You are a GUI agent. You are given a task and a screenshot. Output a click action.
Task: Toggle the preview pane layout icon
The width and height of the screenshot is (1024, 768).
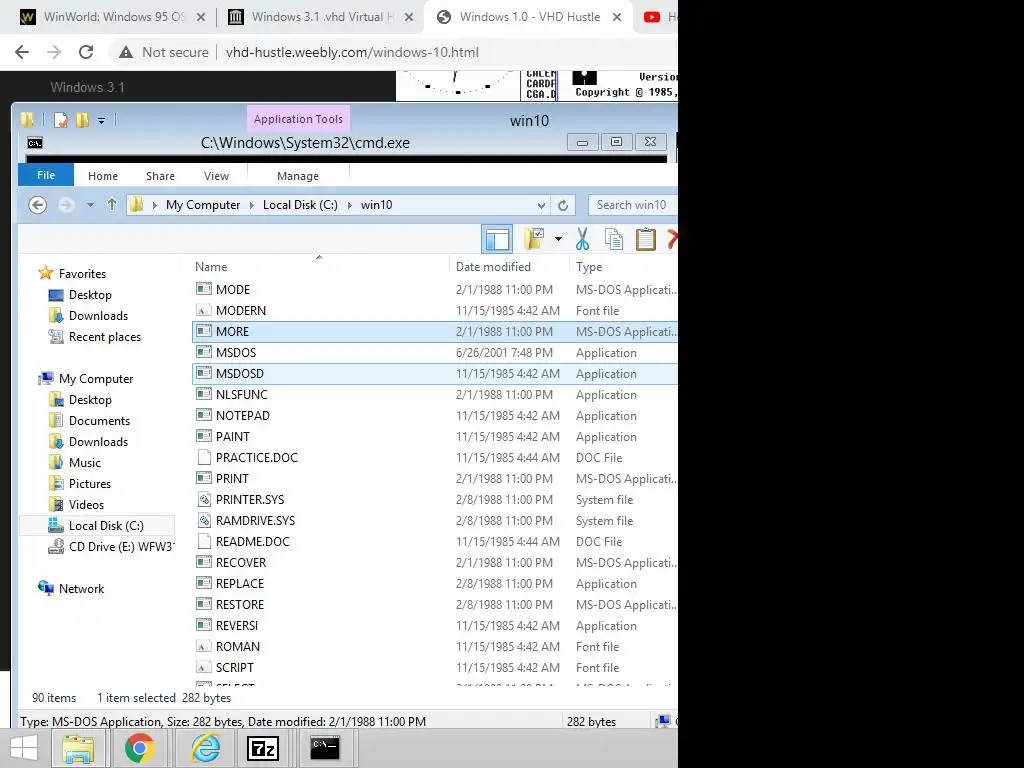[497, 239]
